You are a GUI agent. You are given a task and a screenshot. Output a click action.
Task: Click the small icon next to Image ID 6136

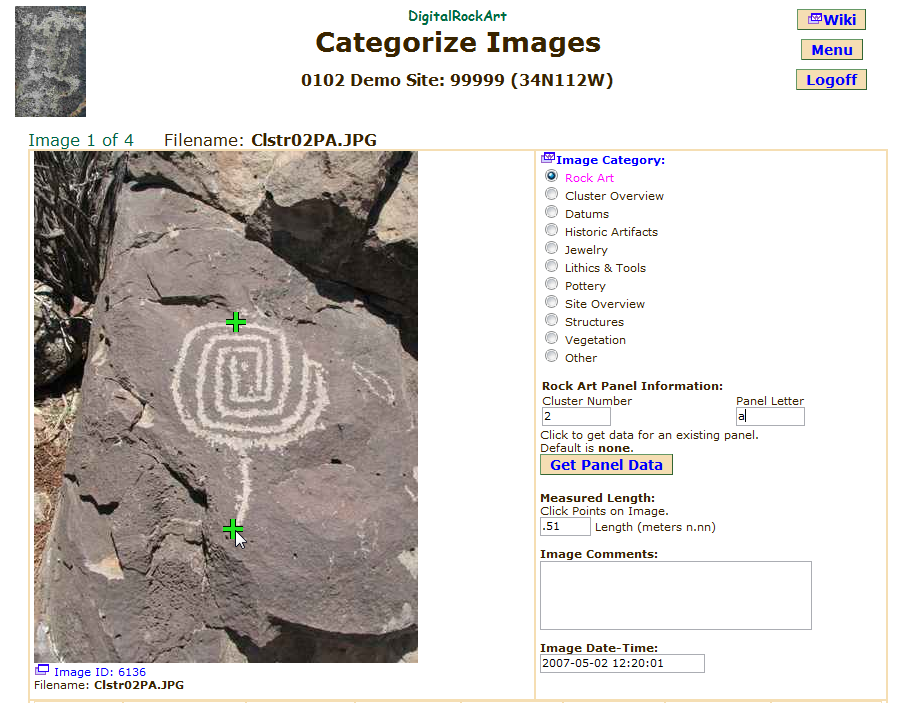point(42,670)
